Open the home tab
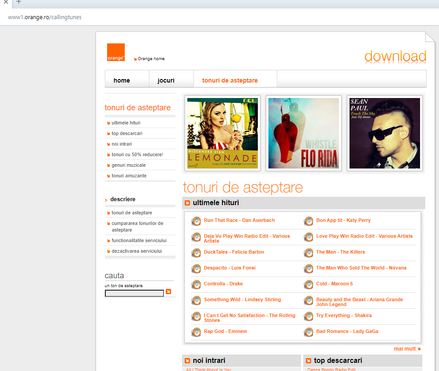The width and height of the screenshot is (439, 371). click(122, 80)
